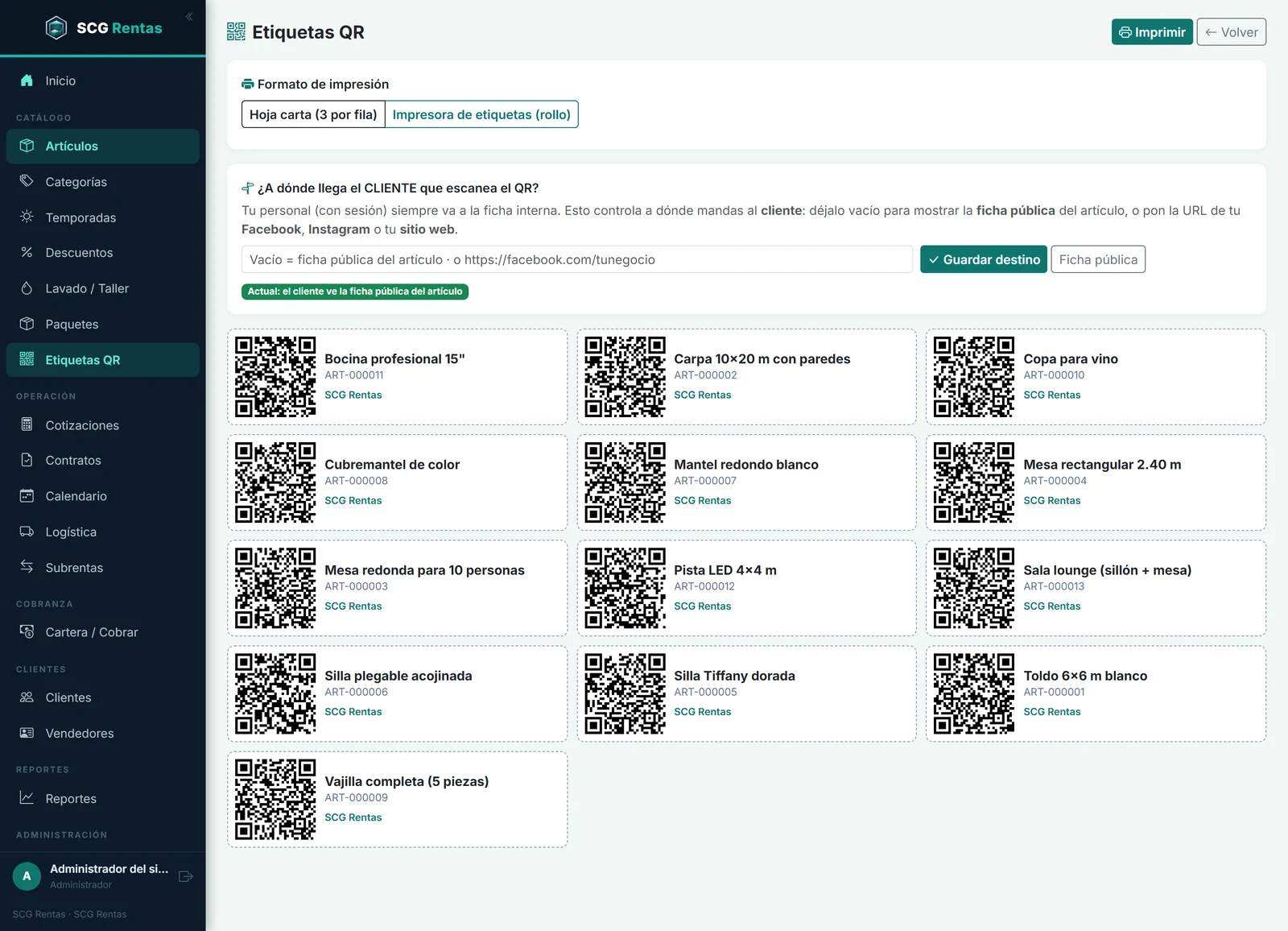Click the Categorías tag icon

tap(27, 181)
